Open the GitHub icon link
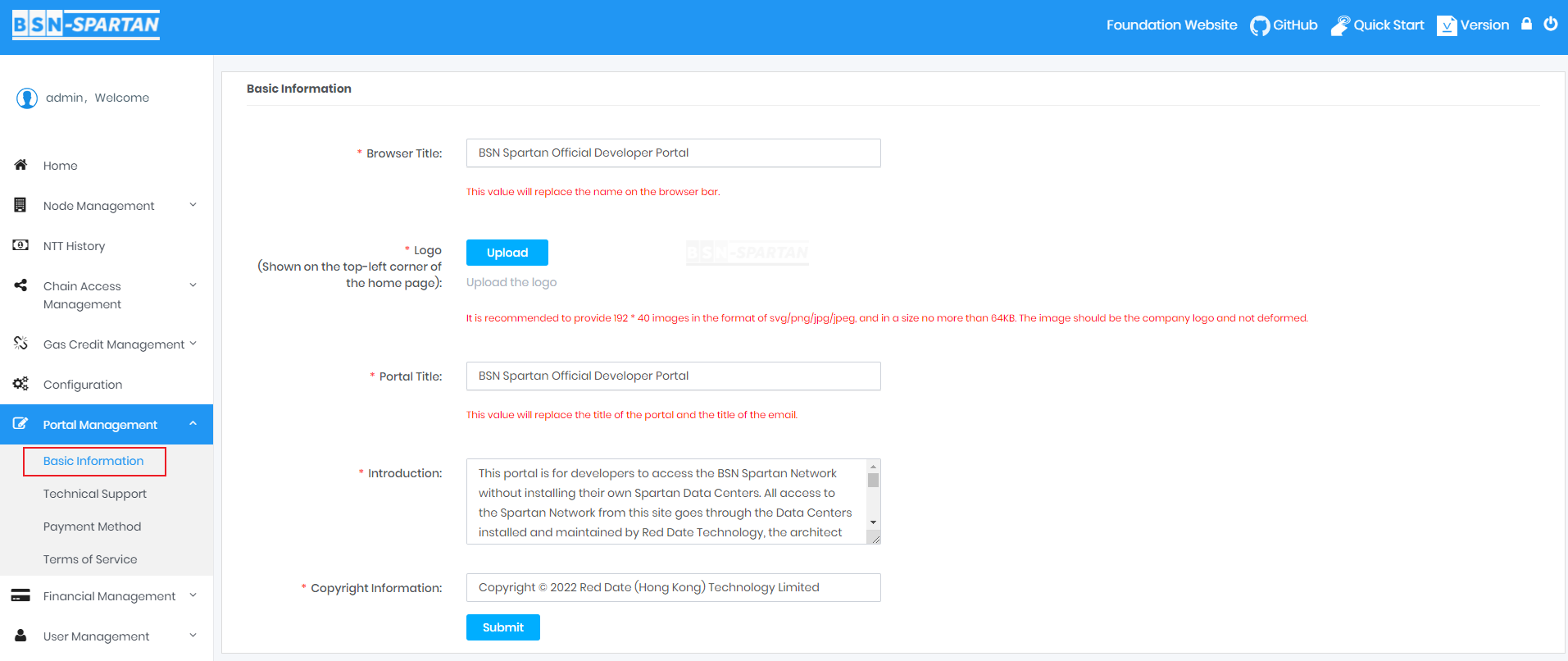The image size is (1568, 661). 1259,25
